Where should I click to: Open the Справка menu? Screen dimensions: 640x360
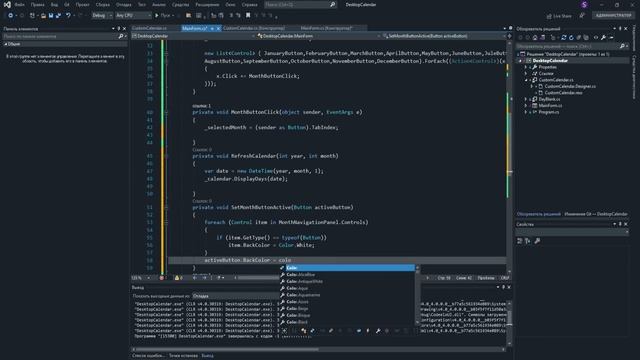point(249,5)
